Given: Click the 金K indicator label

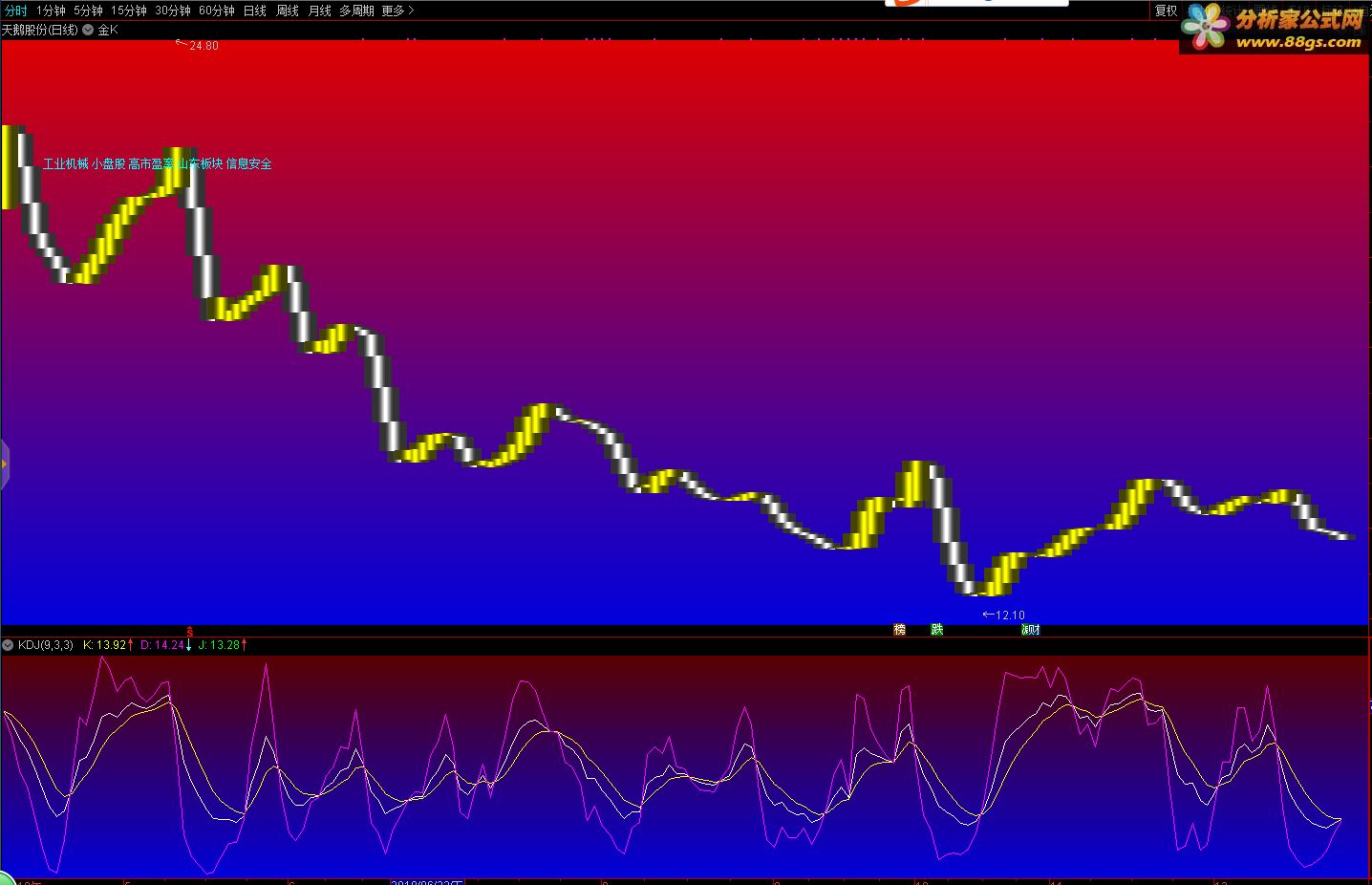Looking at the screenshot, I should coord(108,30).
